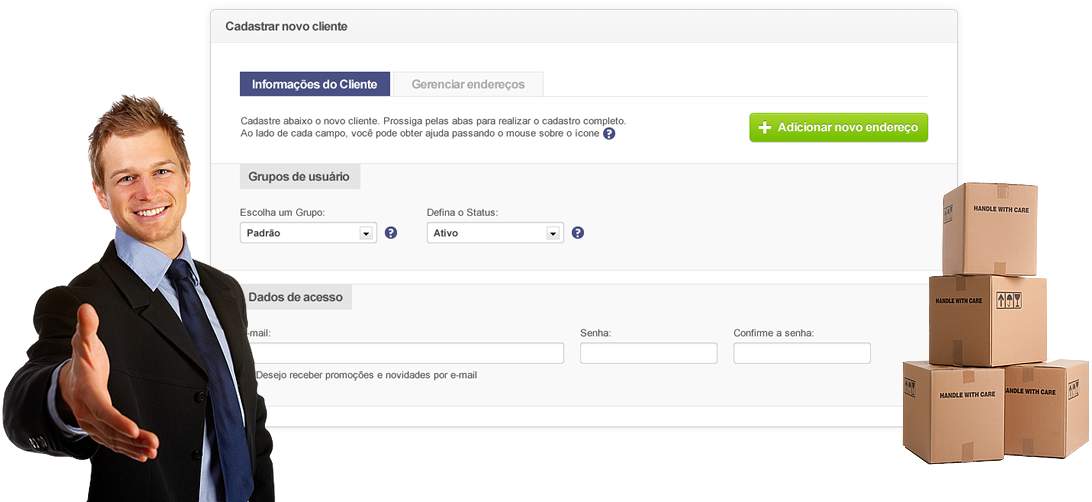1092x502 pixels.
Task: Click the 'Dados de acesso' section header
Action: [296, 297]
